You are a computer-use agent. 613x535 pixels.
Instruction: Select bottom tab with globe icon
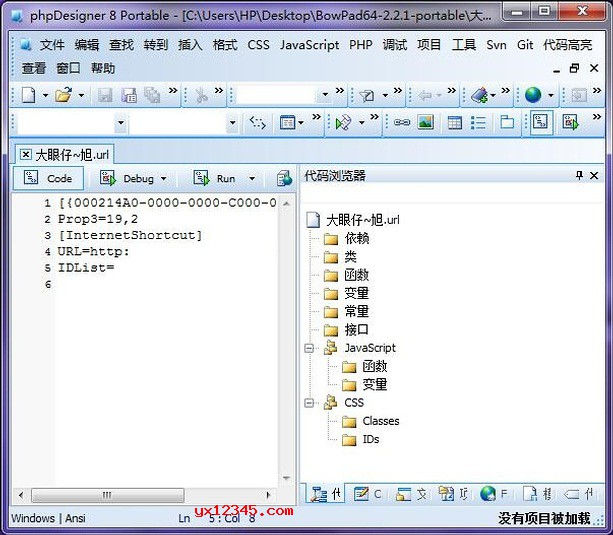pos(494,494)
